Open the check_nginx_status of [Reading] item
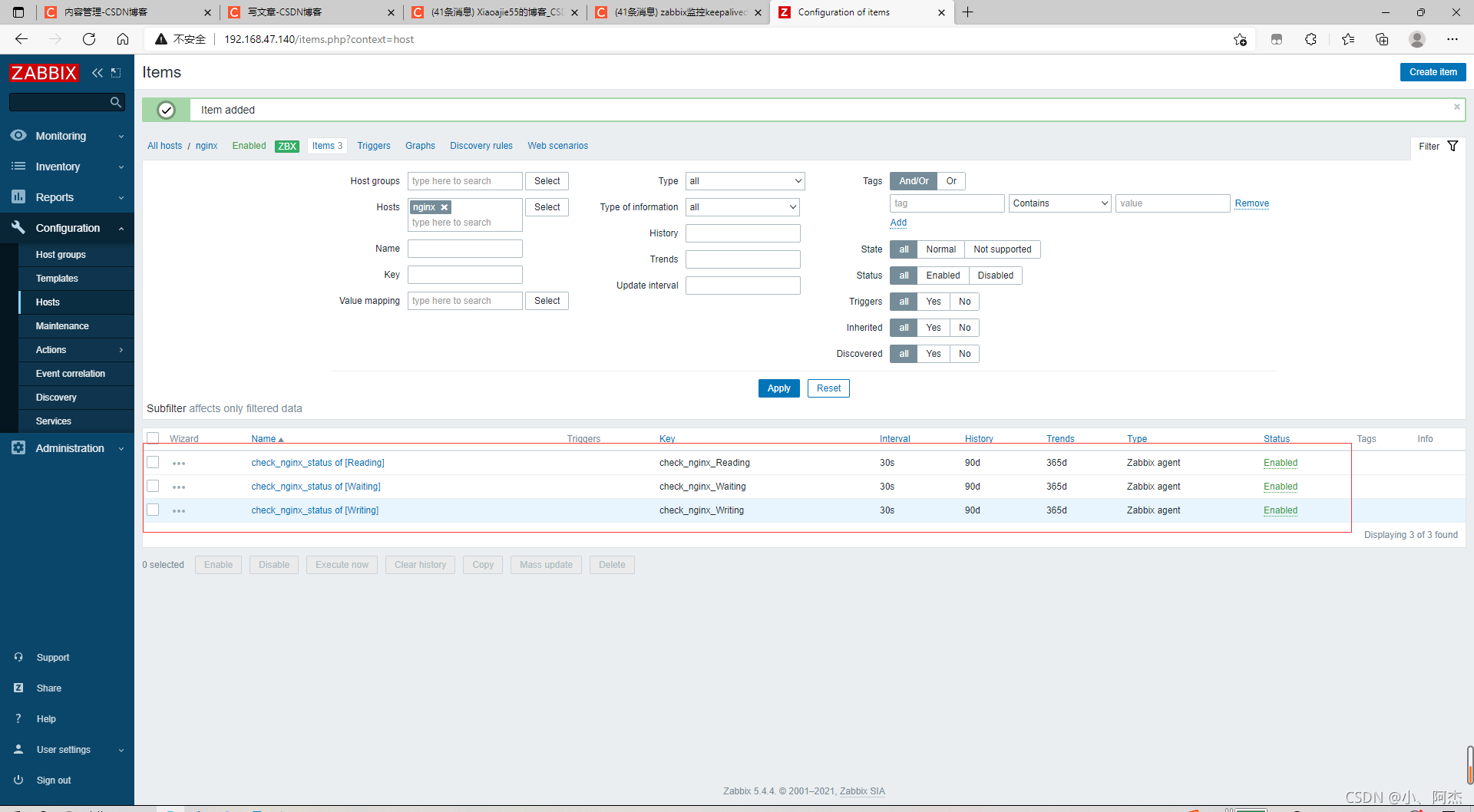Image resolution: width=1474 pixels, height=812 pixels. [318, 463]
